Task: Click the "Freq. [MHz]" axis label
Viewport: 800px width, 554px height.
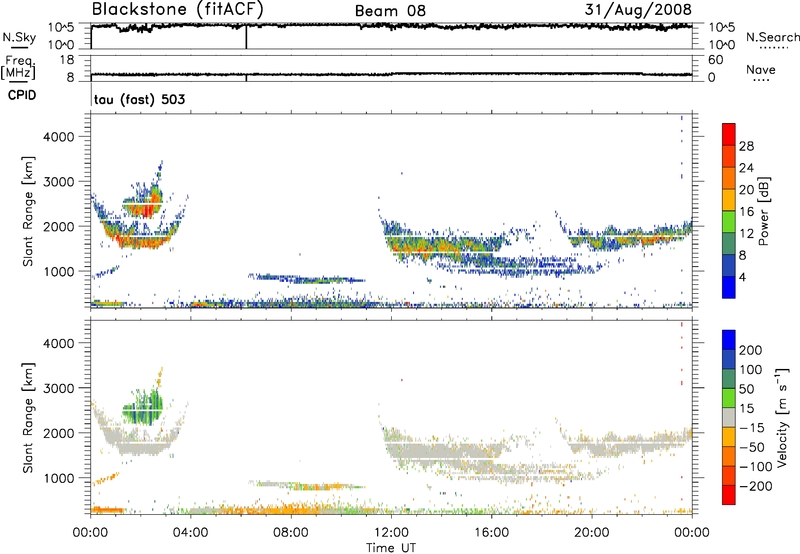Action: pos(18,67)
